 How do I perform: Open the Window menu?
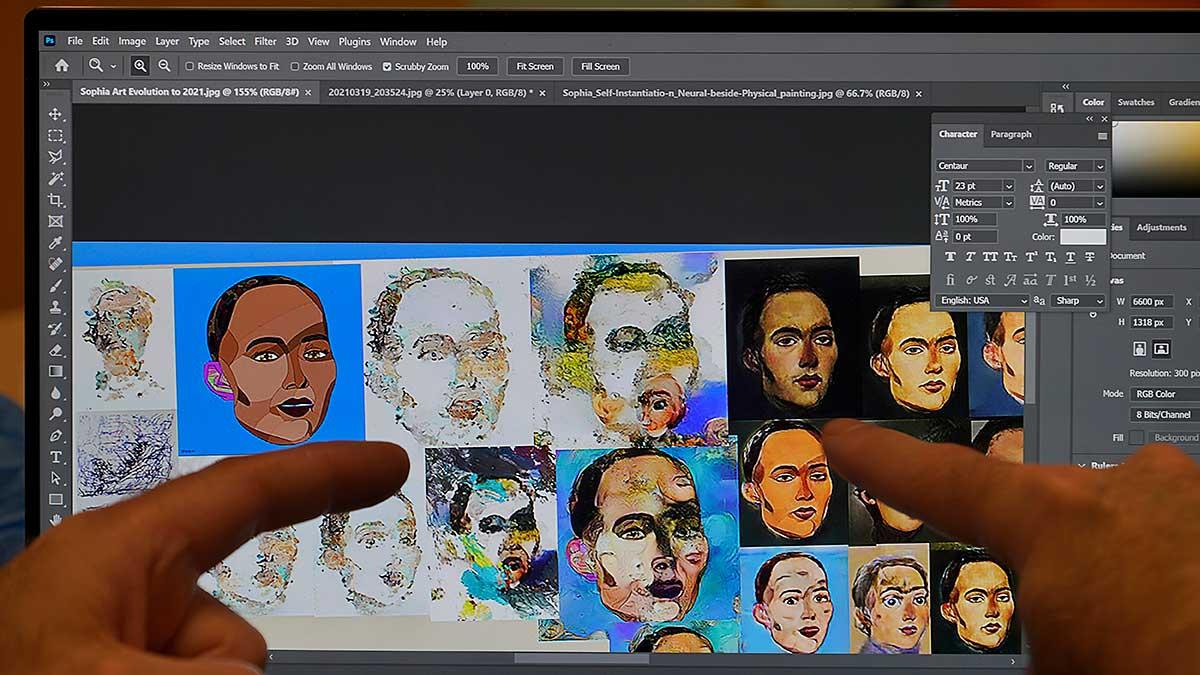point(398,41)
